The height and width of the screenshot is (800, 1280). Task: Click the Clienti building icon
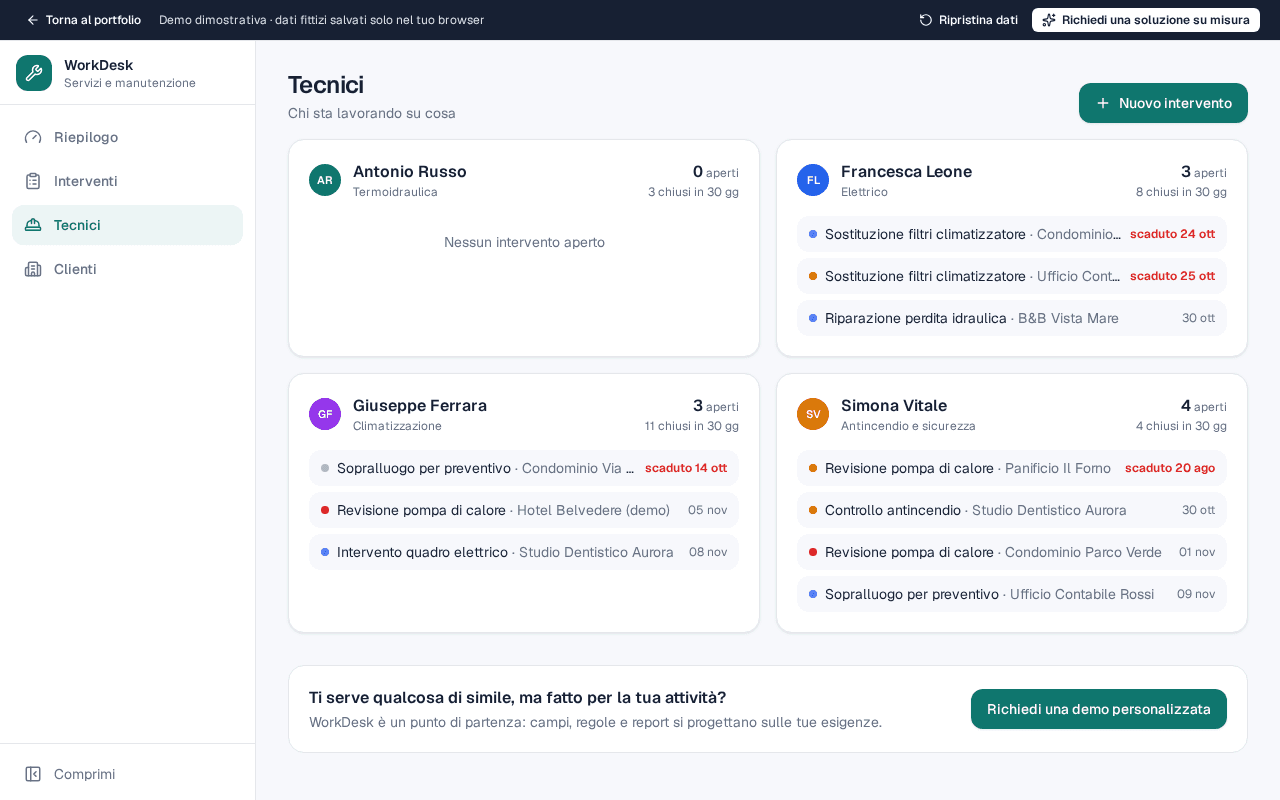click(33, 269)
